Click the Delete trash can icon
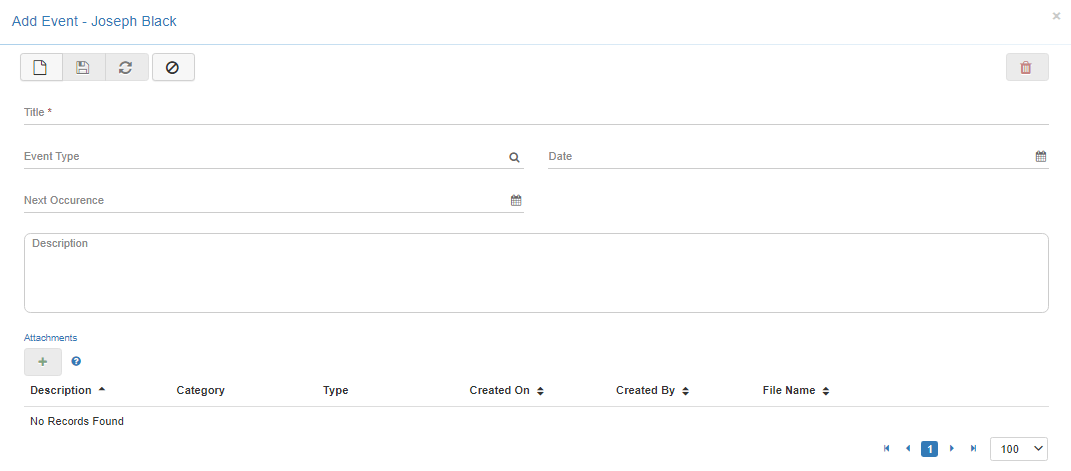 [x=1026, y=67]
